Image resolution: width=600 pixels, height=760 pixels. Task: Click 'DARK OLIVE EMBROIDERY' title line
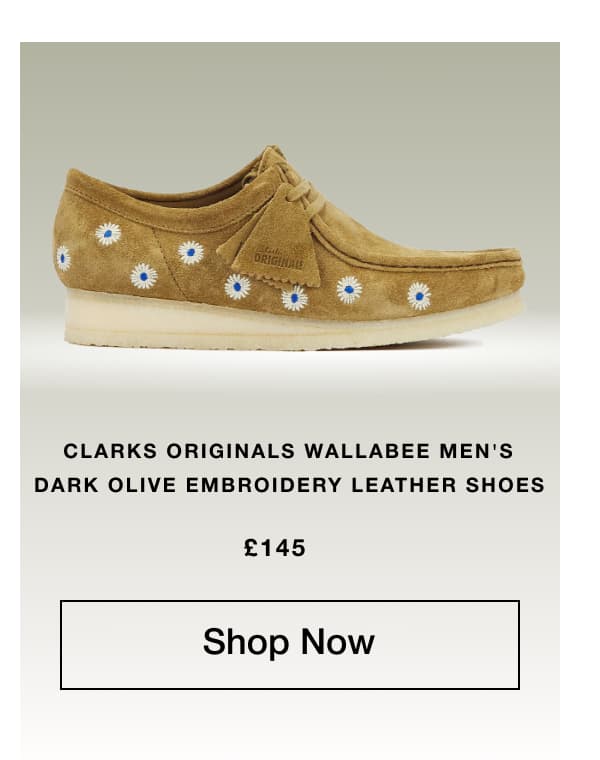[x=188, y=485]
